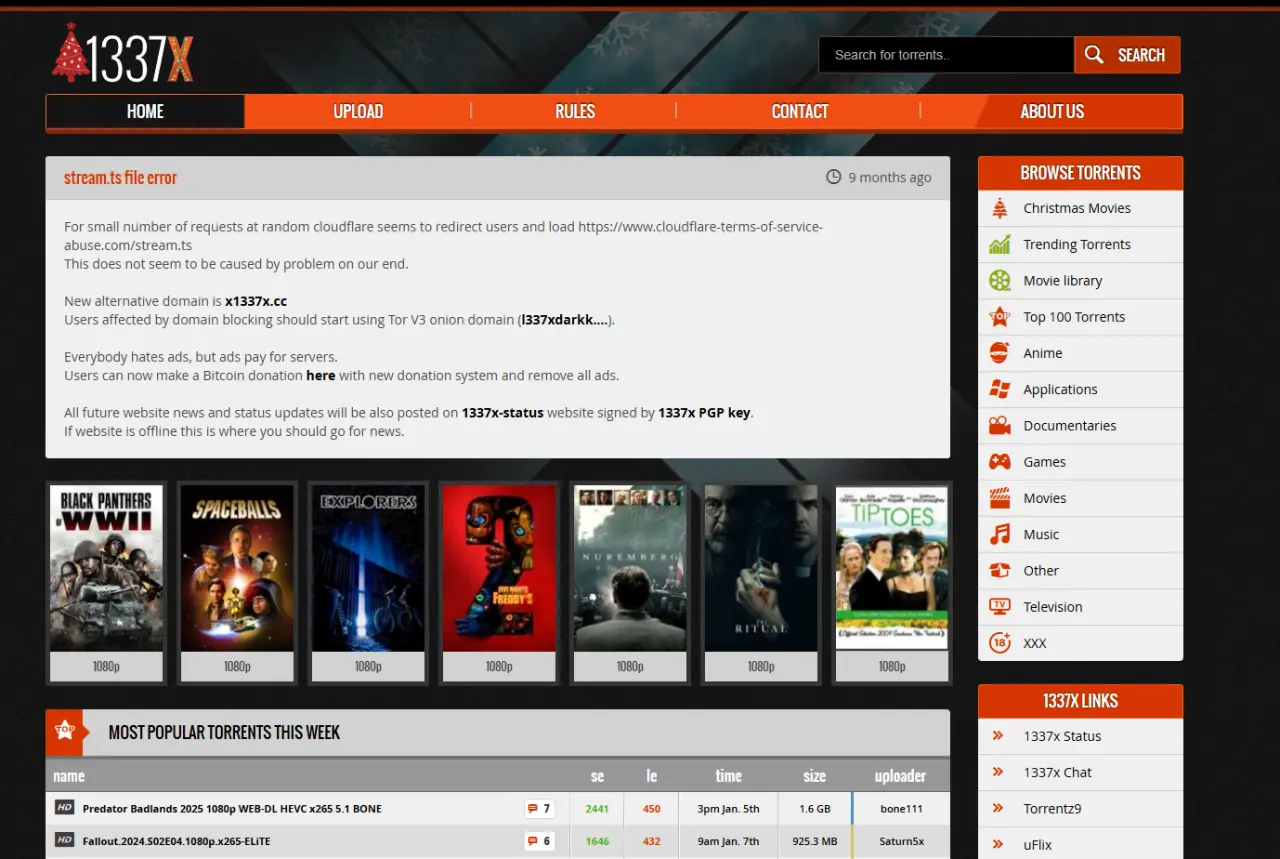Click the Movie library film reel icon
This screenshot has width=1280, height=859.
(x=1000, y=281)
